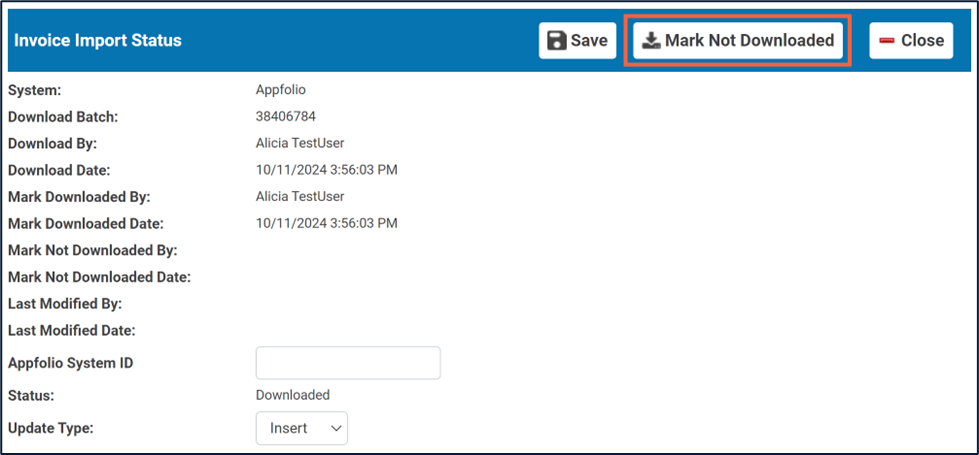This screenshot has height=455, width=979.
Task: Click the download tray icon on Mark Not Downloaded
Action: coord(651,41)
